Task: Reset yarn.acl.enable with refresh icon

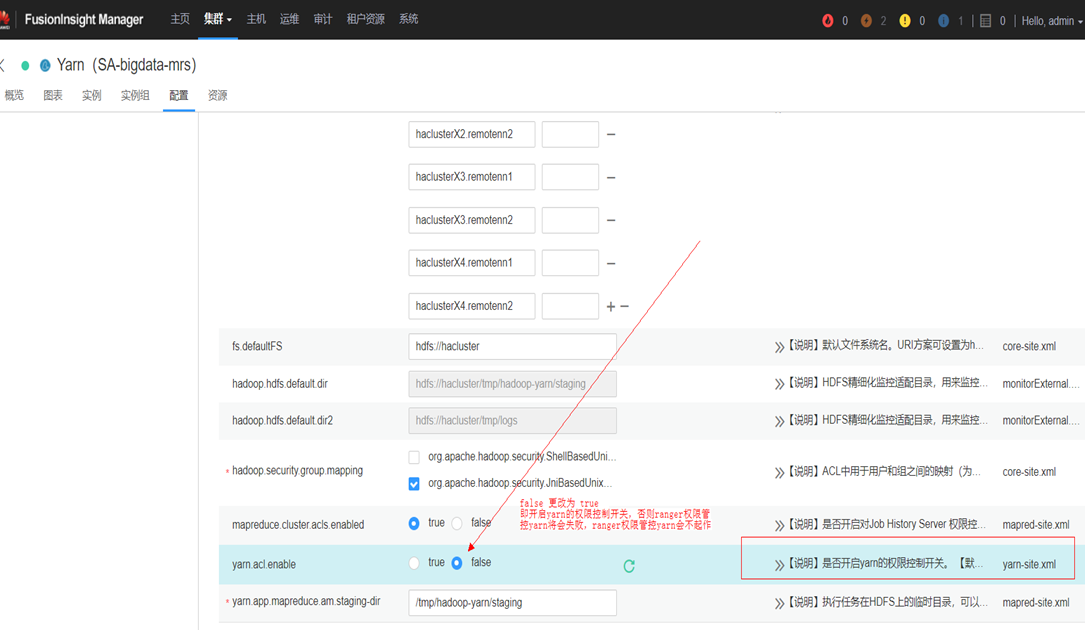Action: (629, 566)
